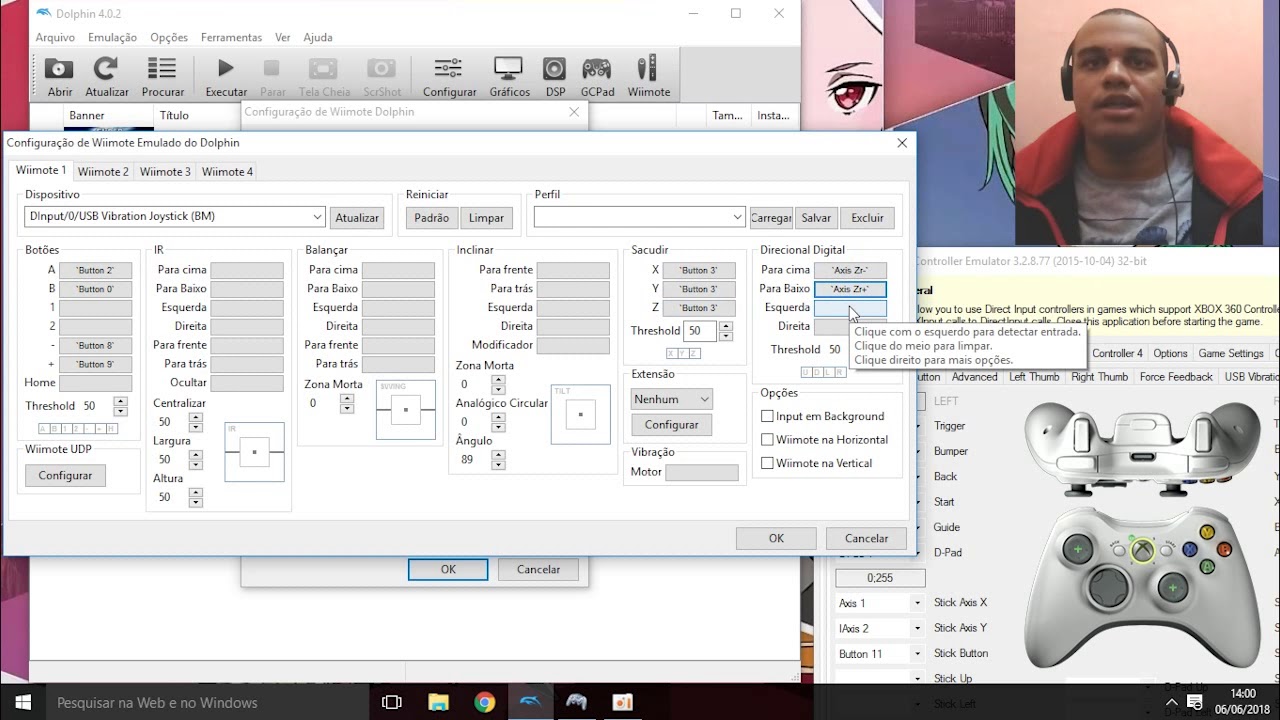Switch to controller emulator app in taskbar

tap(576, 702)
